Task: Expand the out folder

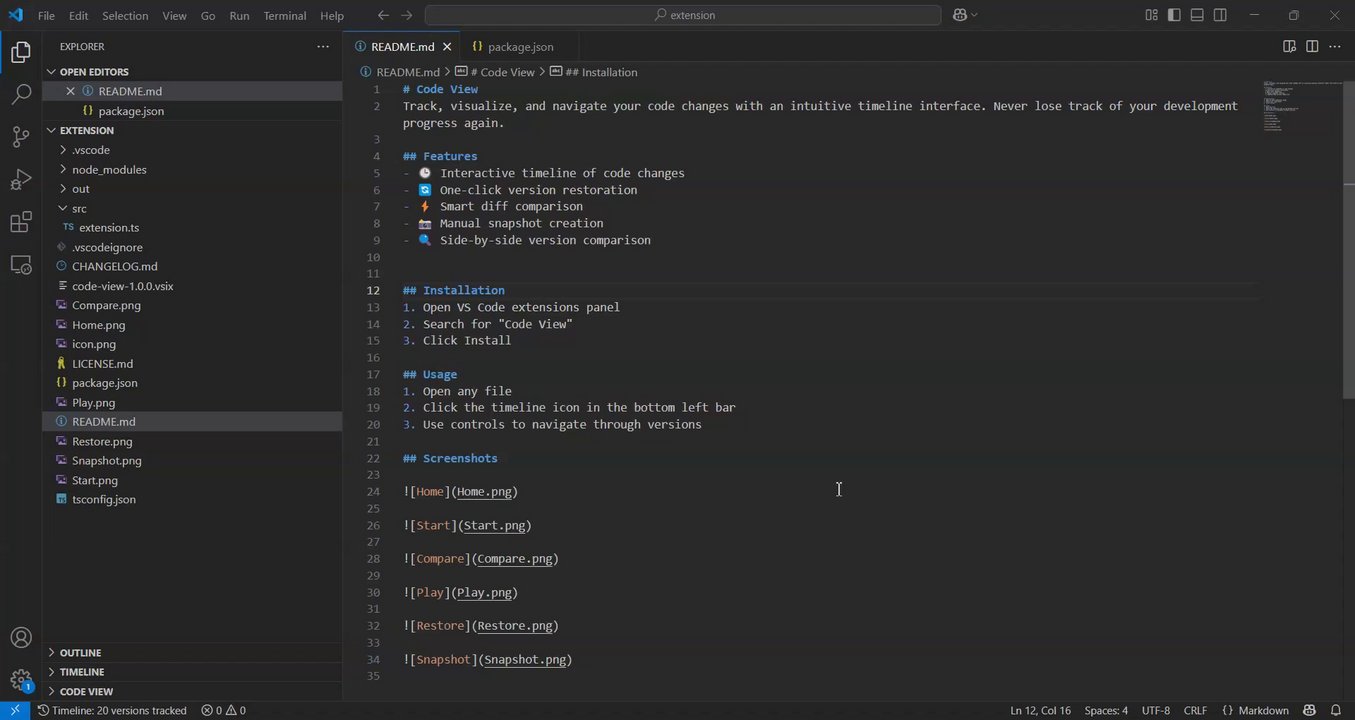Action: coord(192,189)
